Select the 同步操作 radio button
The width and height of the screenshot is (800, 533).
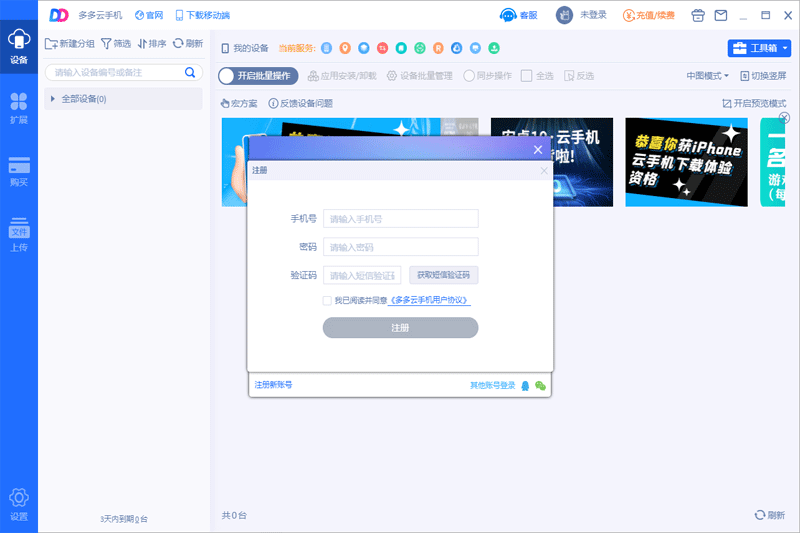(469, 75)
